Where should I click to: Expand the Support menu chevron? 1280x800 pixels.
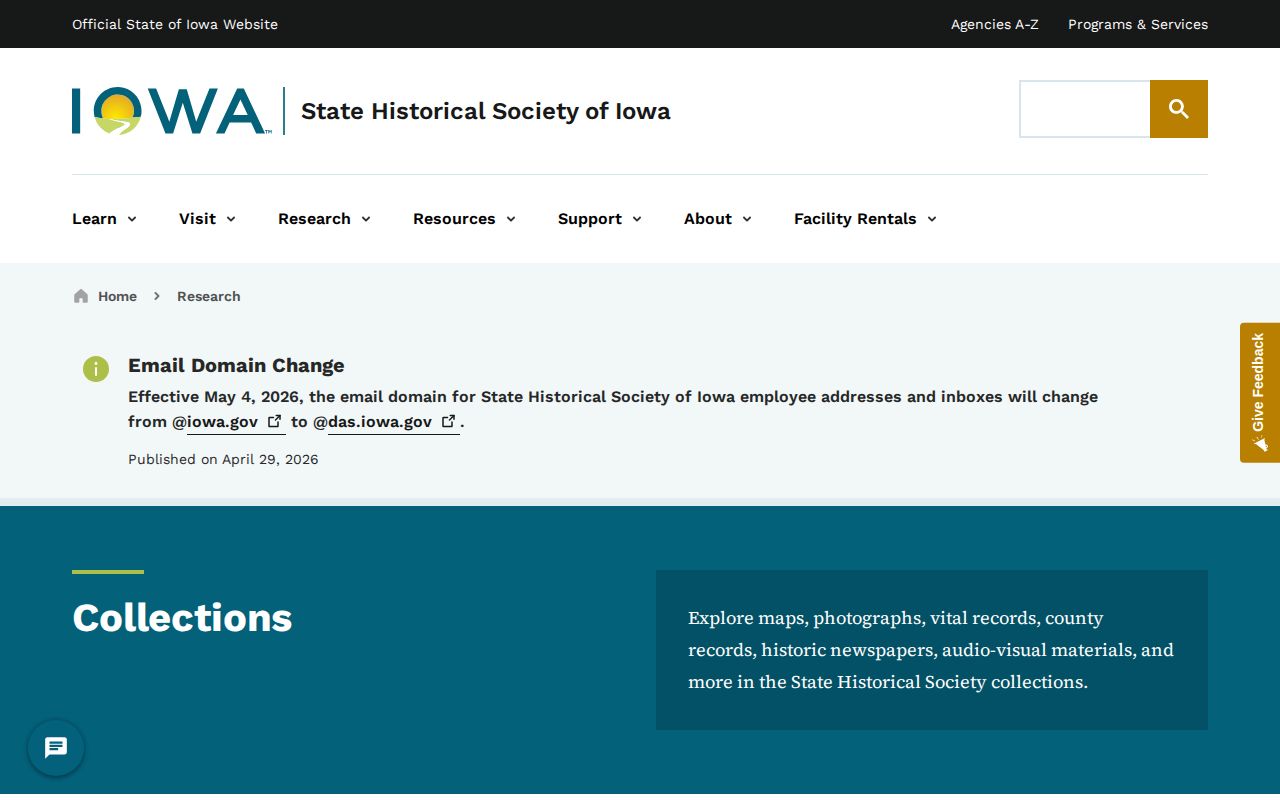(x=637, y=219)
